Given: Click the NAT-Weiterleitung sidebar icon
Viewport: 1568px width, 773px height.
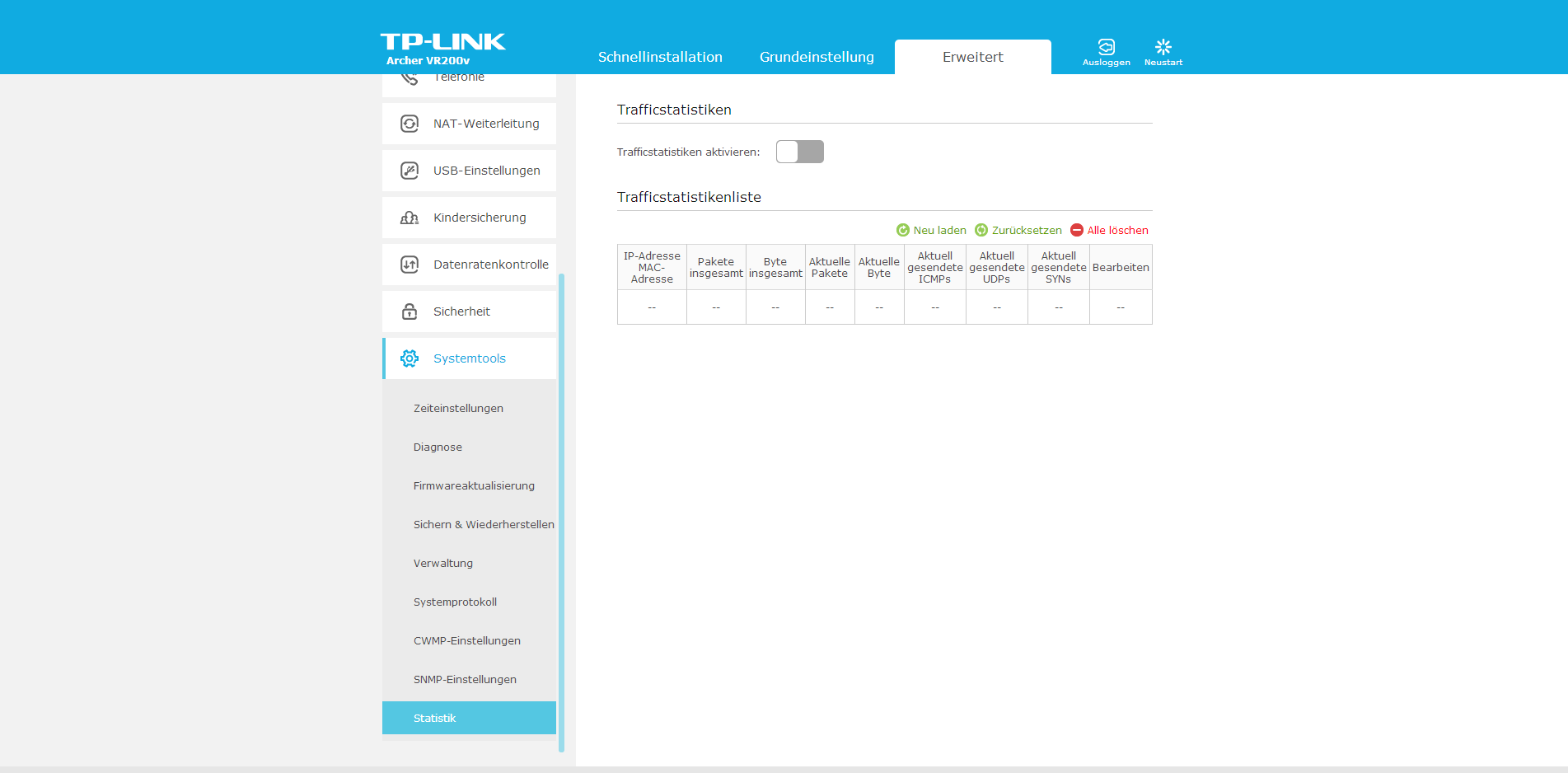Looking at the screenshot, I should click(410, 124).
